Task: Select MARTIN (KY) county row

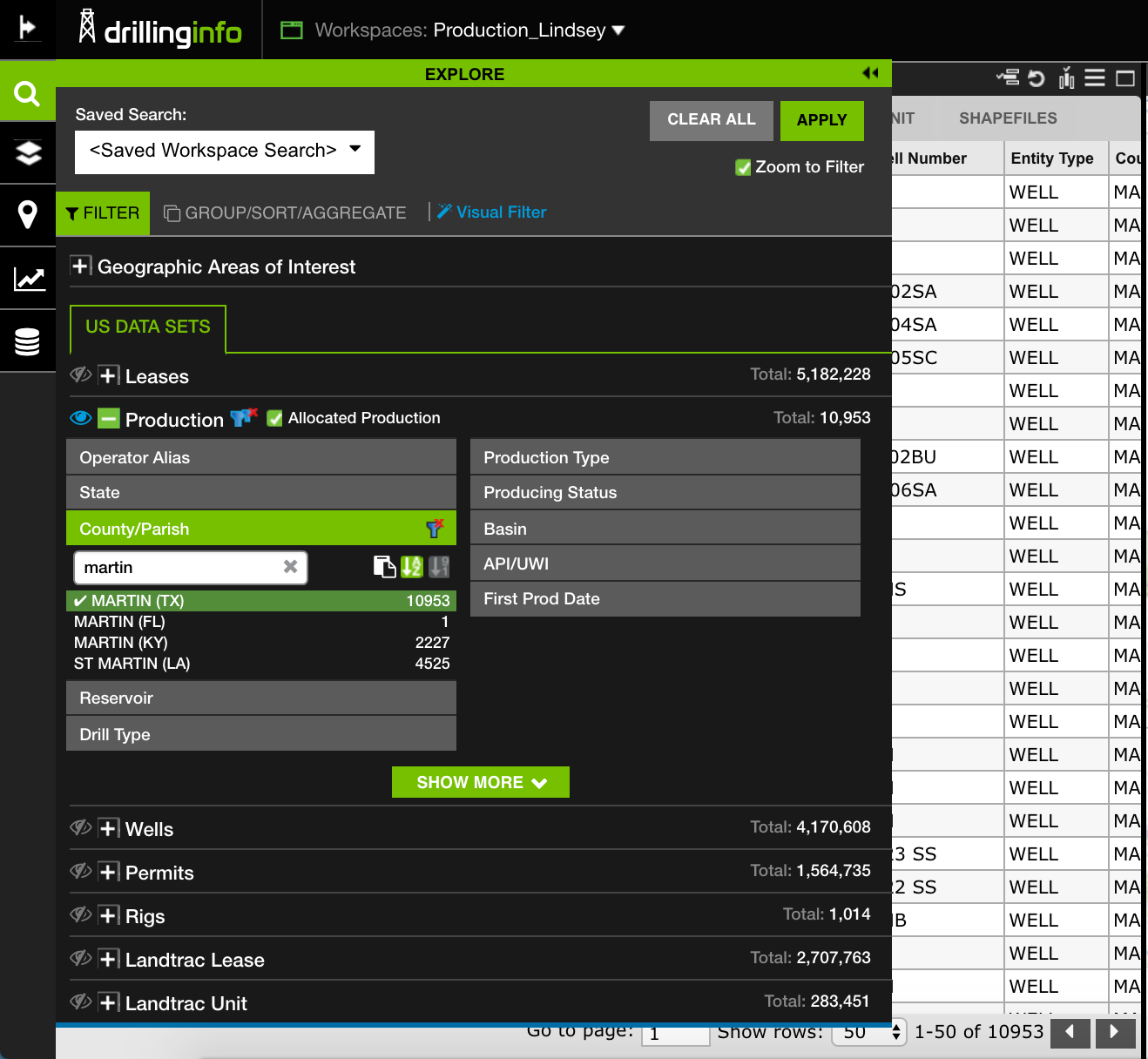Action: 261,643
